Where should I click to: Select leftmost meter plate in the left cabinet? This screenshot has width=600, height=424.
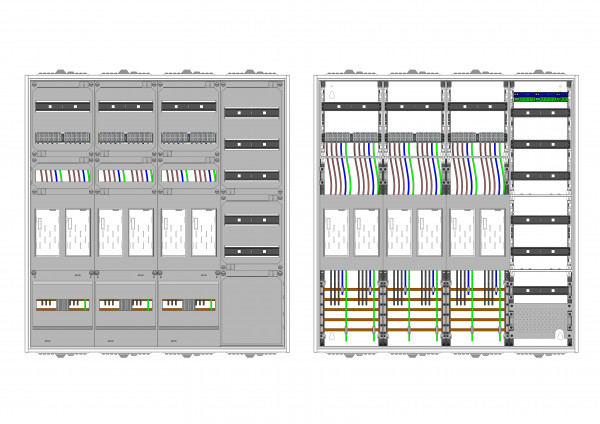pos(47,231)
